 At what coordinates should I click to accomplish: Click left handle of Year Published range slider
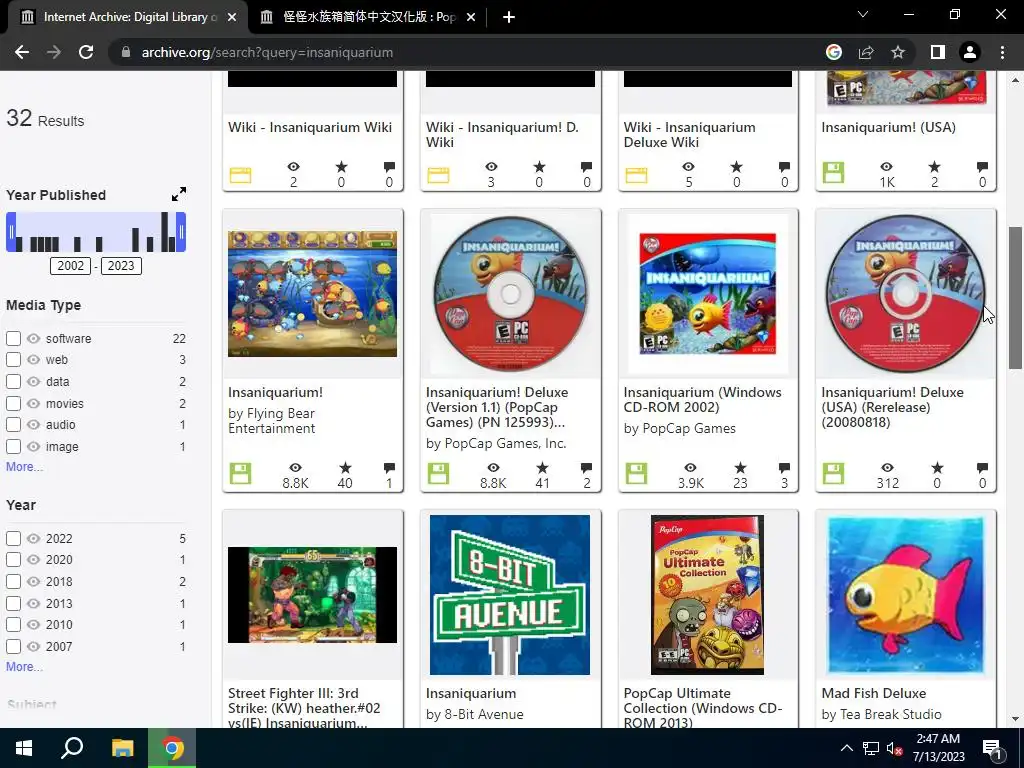click(11, 232)
